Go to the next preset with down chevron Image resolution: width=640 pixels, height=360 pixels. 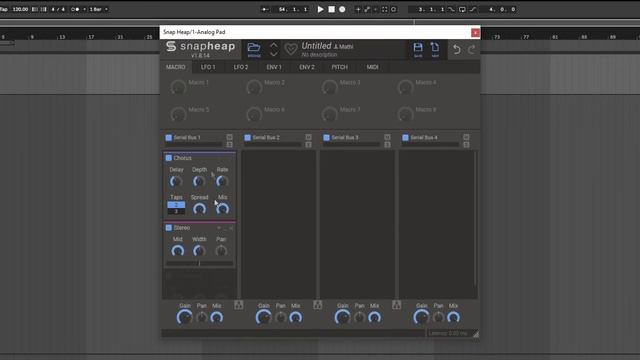[274, 54]
